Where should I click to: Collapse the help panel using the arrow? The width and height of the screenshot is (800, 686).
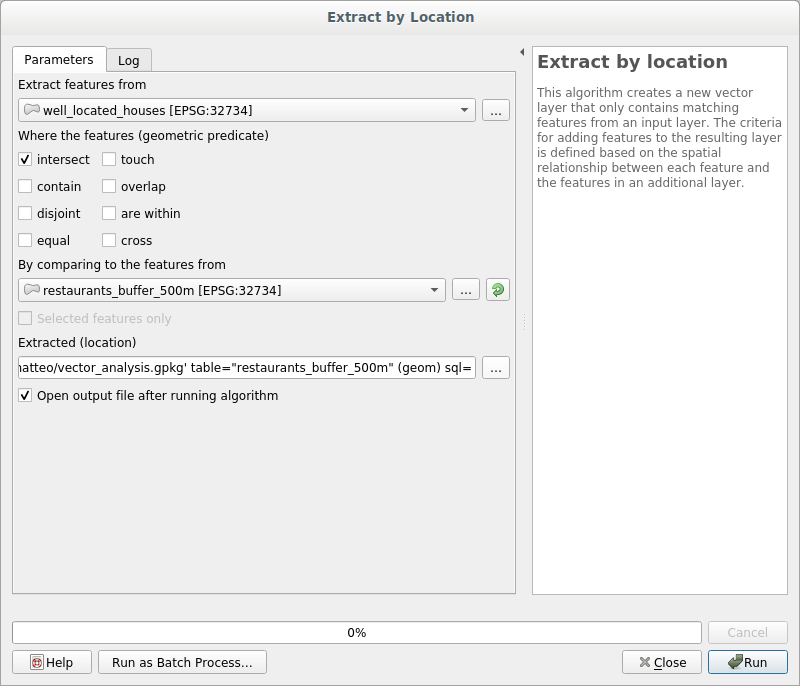click(521, 52)
